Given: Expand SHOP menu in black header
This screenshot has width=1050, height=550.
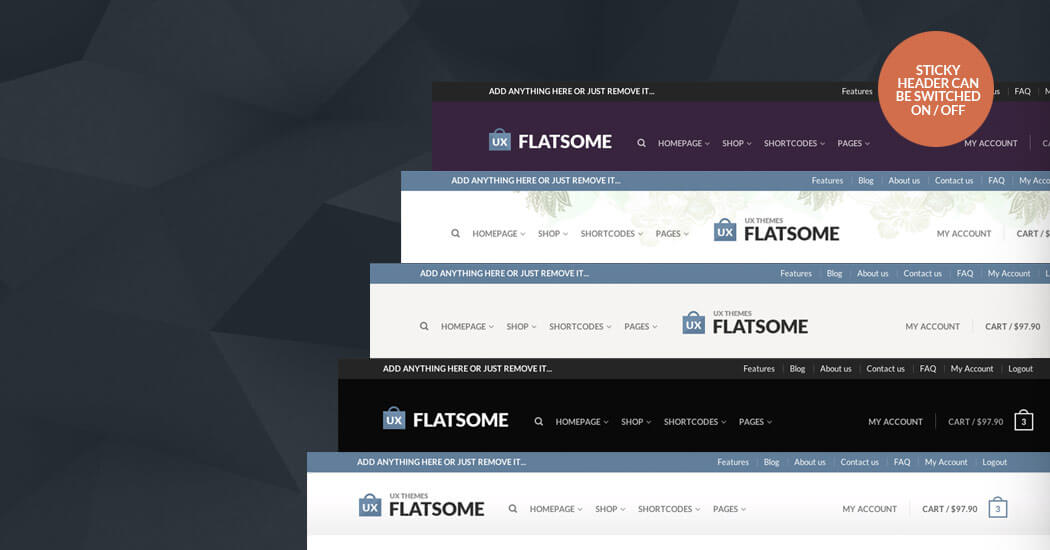Looking at the screenshot, I should coord(635,421).
